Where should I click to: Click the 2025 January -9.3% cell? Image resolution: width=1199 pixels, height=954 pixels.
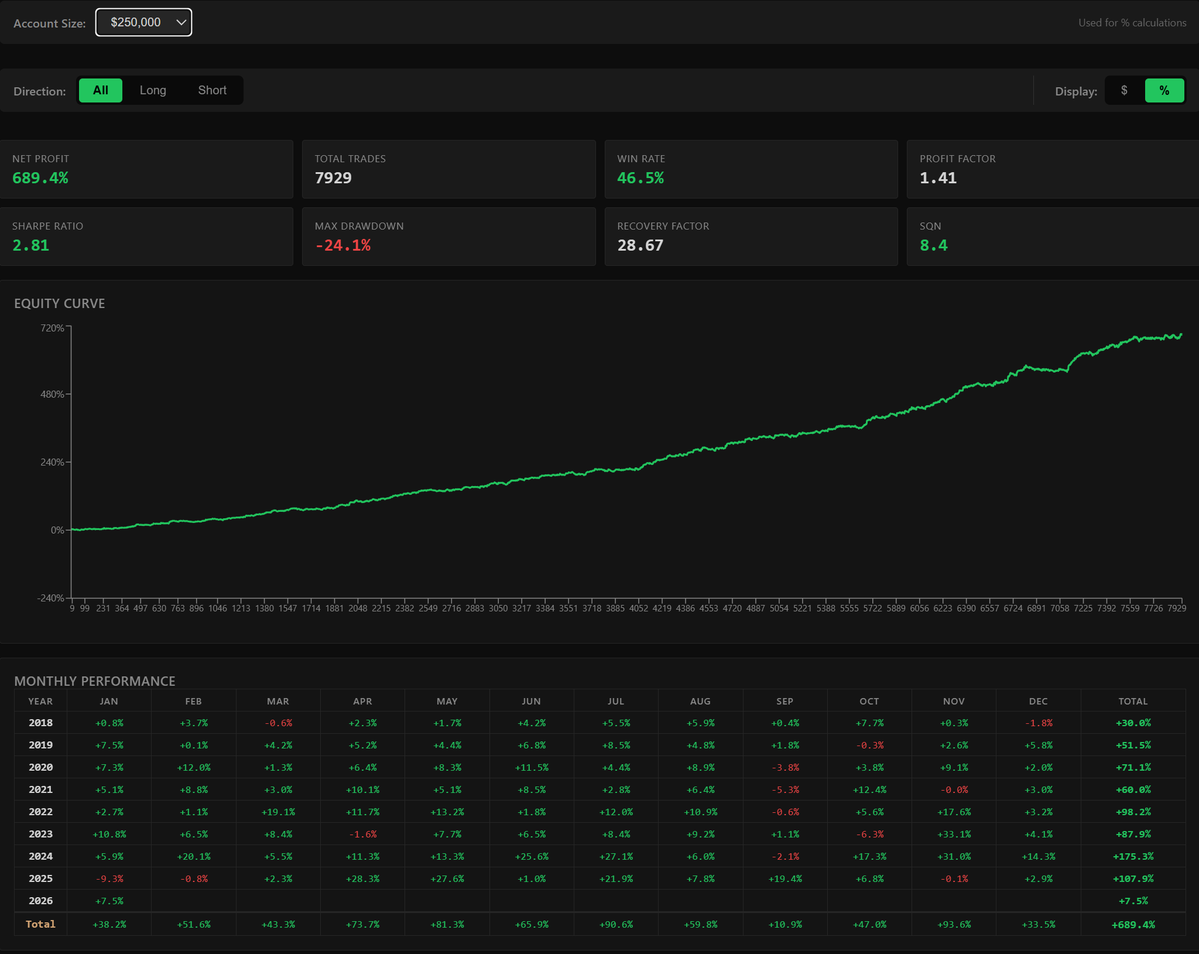pos(109,878)
